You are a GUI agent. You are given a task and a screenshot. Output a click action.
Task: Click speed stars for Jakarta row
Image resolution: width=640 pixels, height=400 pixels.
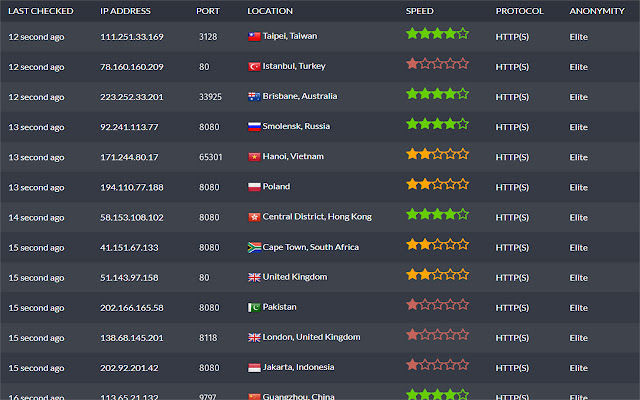(x=437, y=364)
